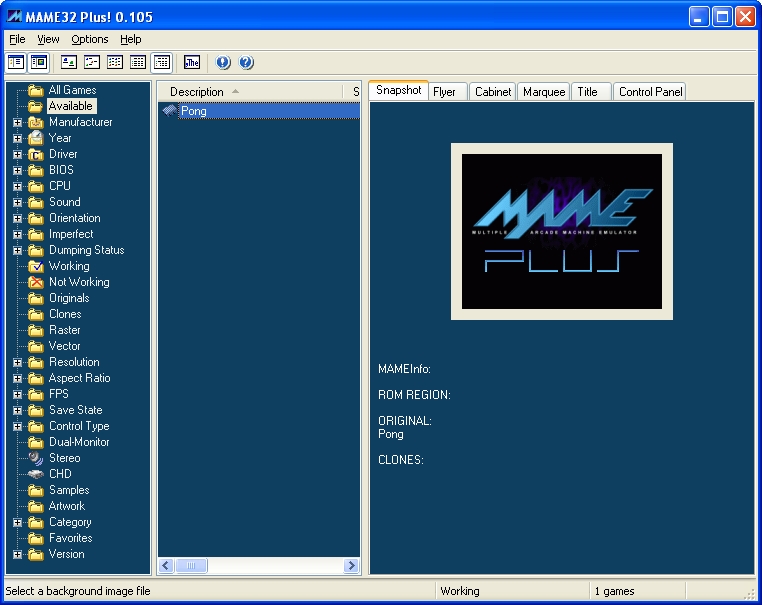
Task: Sort by the Description column header
Action: click(197, 92)
